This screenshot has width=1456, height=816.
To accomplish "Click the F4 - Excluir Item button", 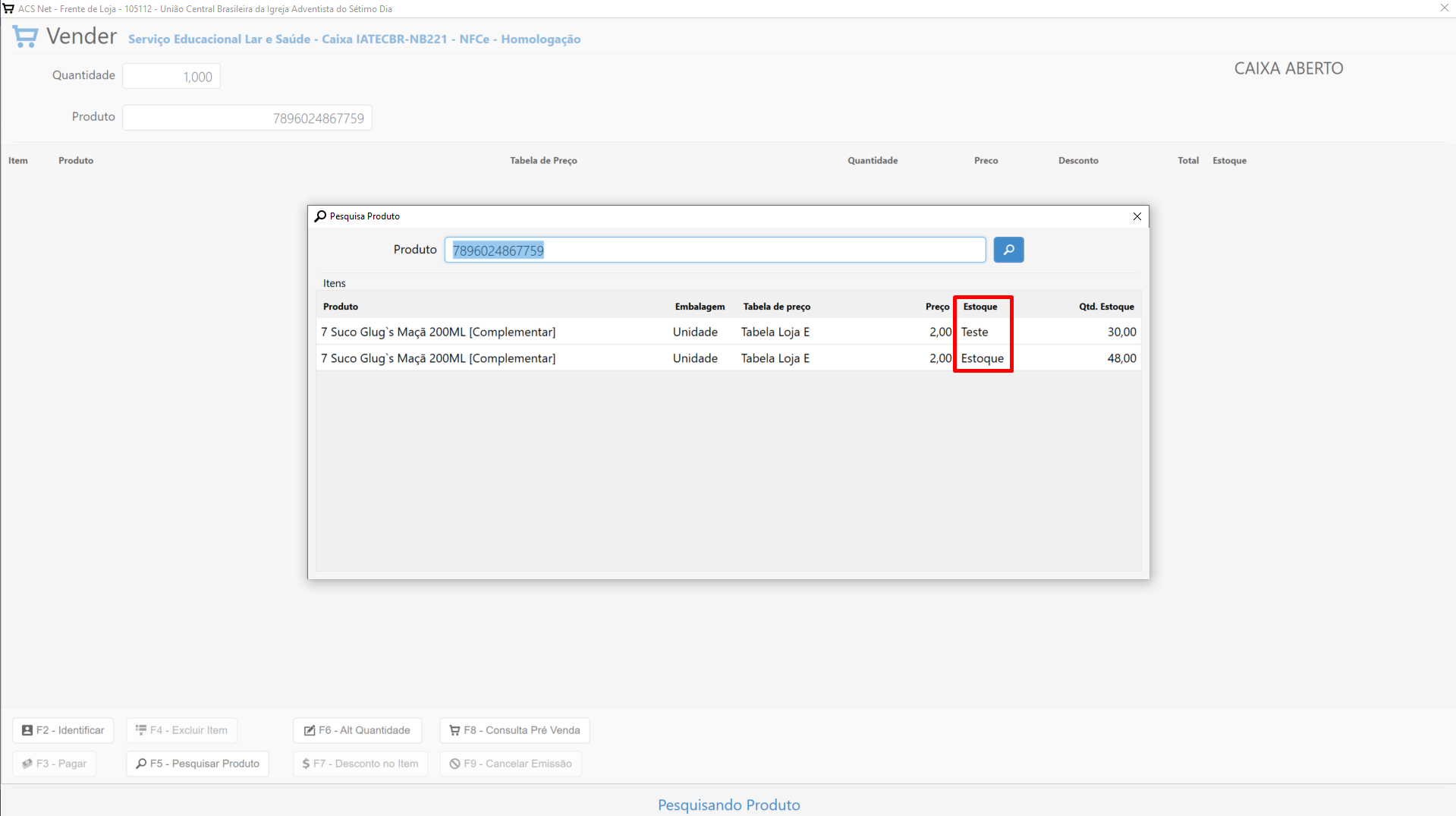I will pyautogui.click(x=181, y=730).
